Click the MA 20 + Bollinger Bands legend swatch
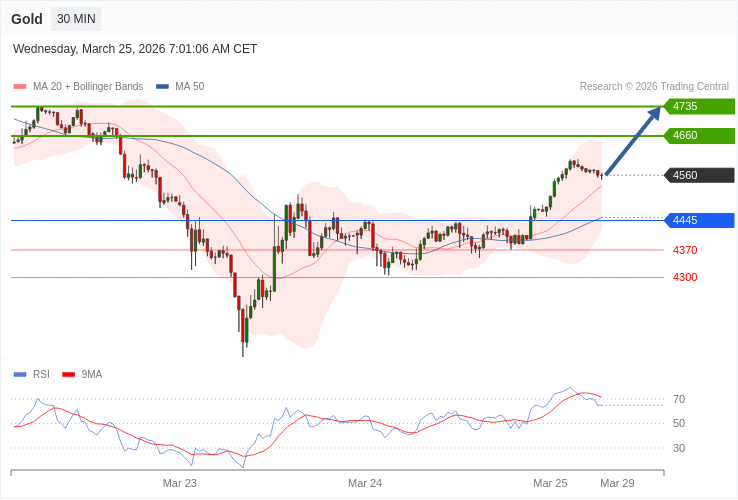Image resolution: width=738 pixels, height=500 pixels. (x=20, y=87)
